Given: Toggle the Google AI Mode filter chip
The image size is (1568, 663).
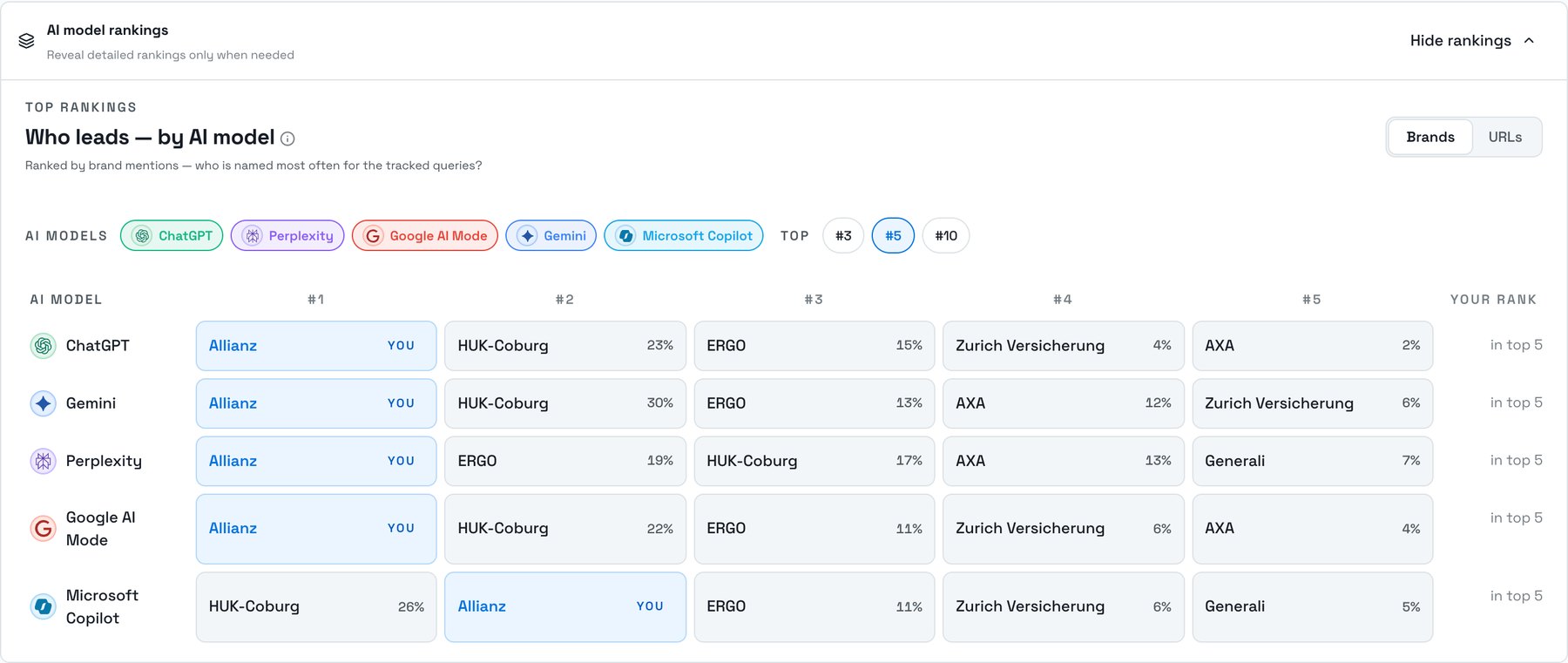Looking at the screenshot, I should 425,235.
